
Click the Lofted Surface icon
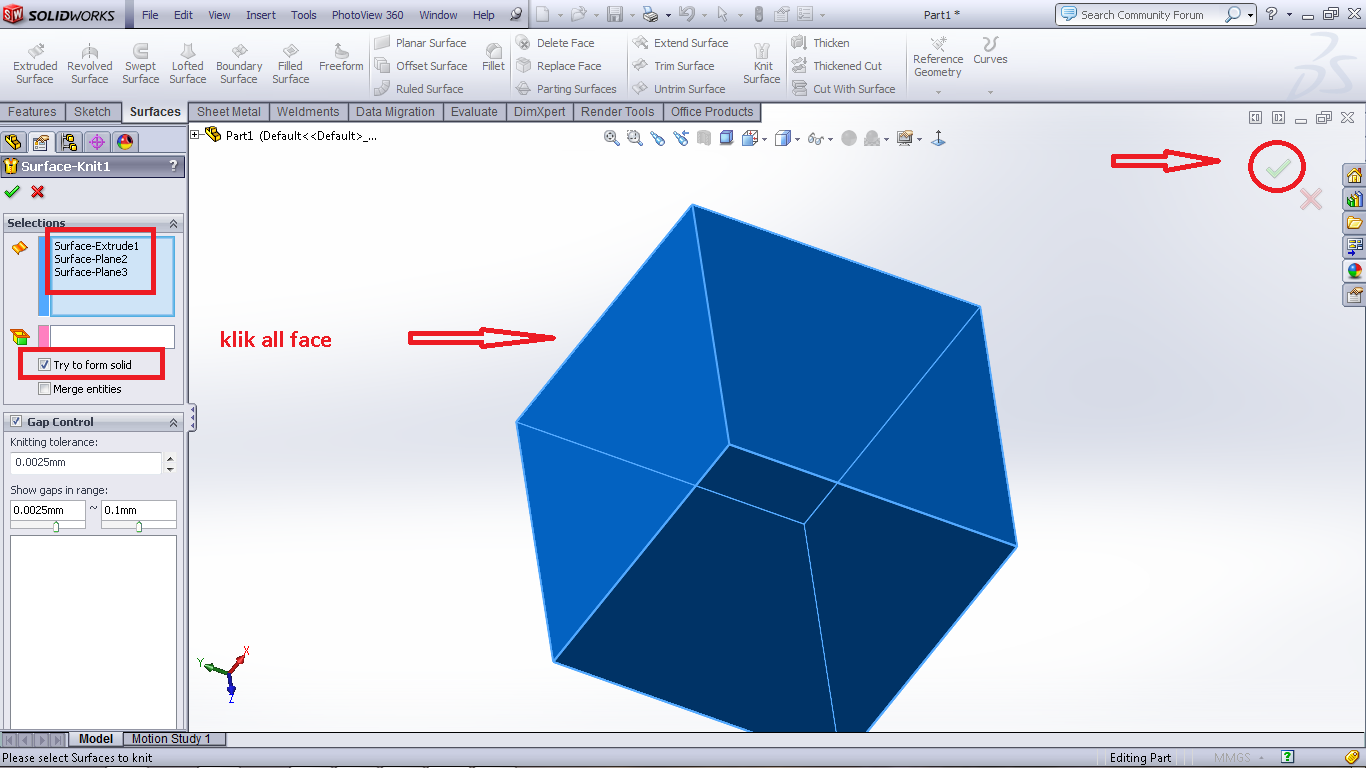pyautogui.click(x=188, y=63)
